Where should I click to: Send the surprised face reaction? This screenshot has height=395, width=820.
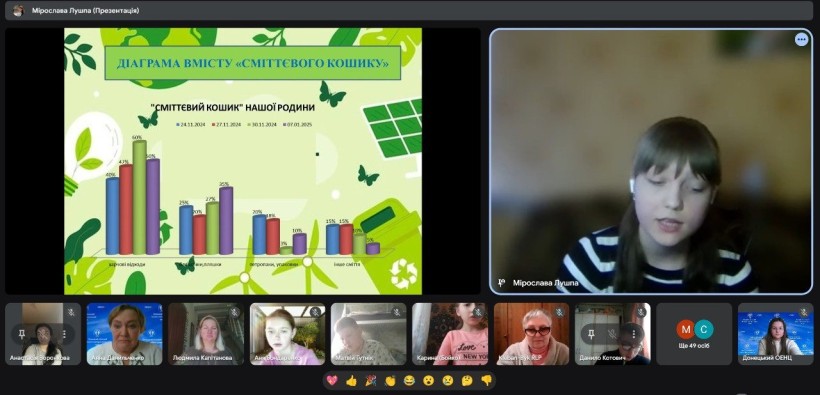(429, 380)
